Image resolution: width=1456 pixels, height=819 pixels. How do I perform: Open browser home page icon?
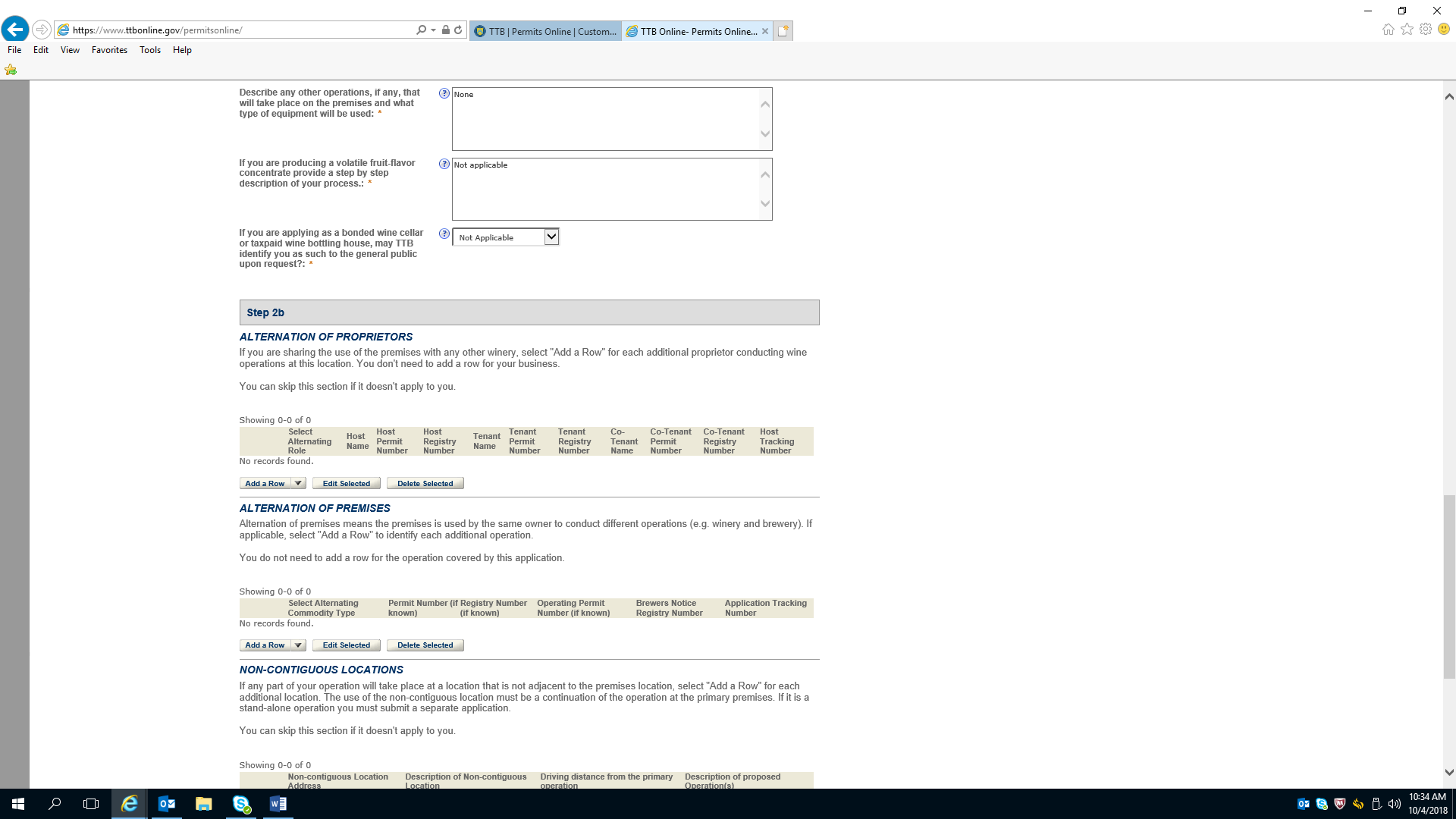(x=1388, y=30)
